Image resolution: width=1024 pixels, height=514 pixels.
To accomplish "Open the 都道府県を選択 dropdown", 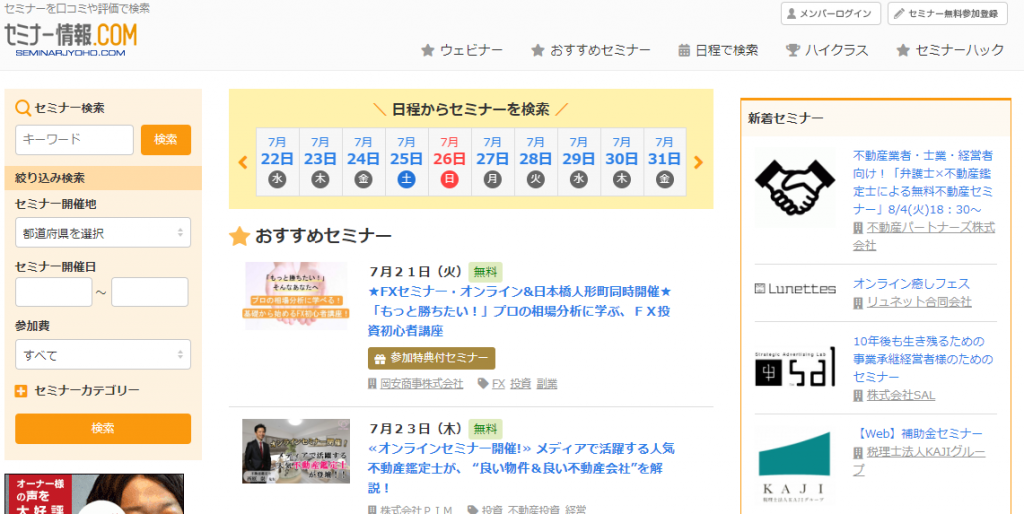I will [103, 233].
